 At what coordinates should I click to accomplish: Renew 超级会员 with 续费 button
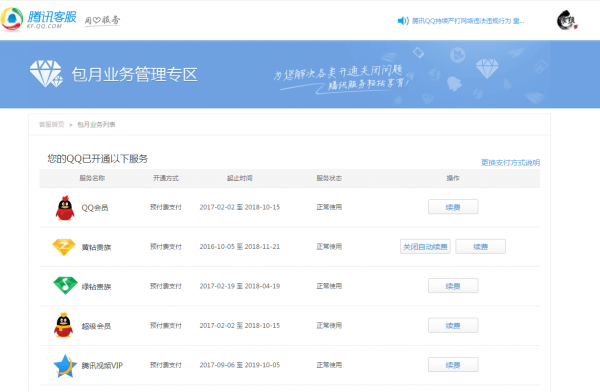[x=453, y=325]
